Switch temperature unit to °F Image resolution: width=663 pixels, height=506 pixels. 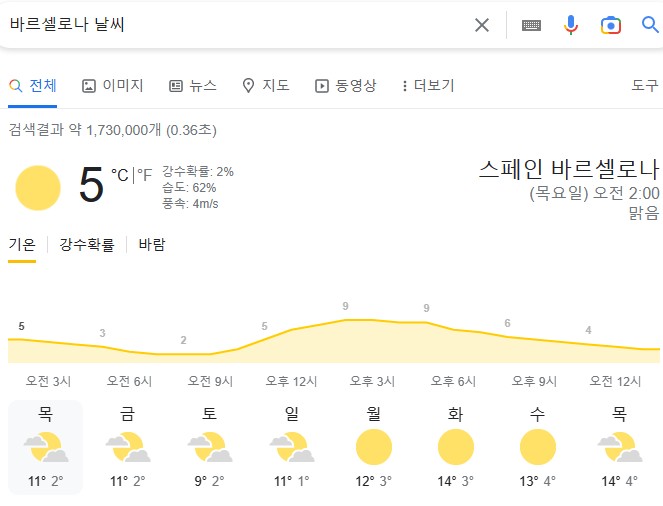(x=145, y=175)
